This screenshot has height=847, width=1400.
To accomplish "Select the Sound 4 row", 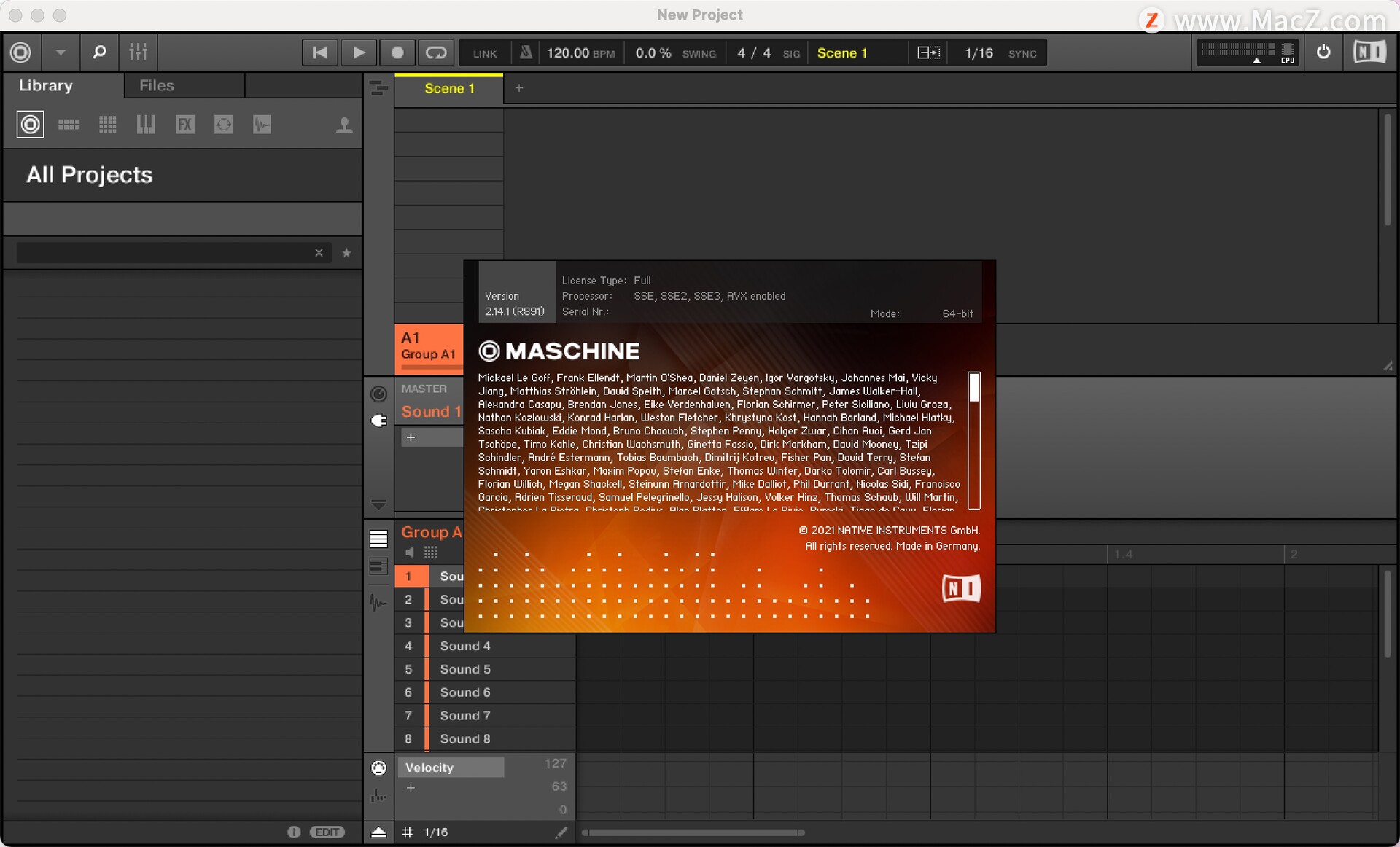I will point(485,646).
